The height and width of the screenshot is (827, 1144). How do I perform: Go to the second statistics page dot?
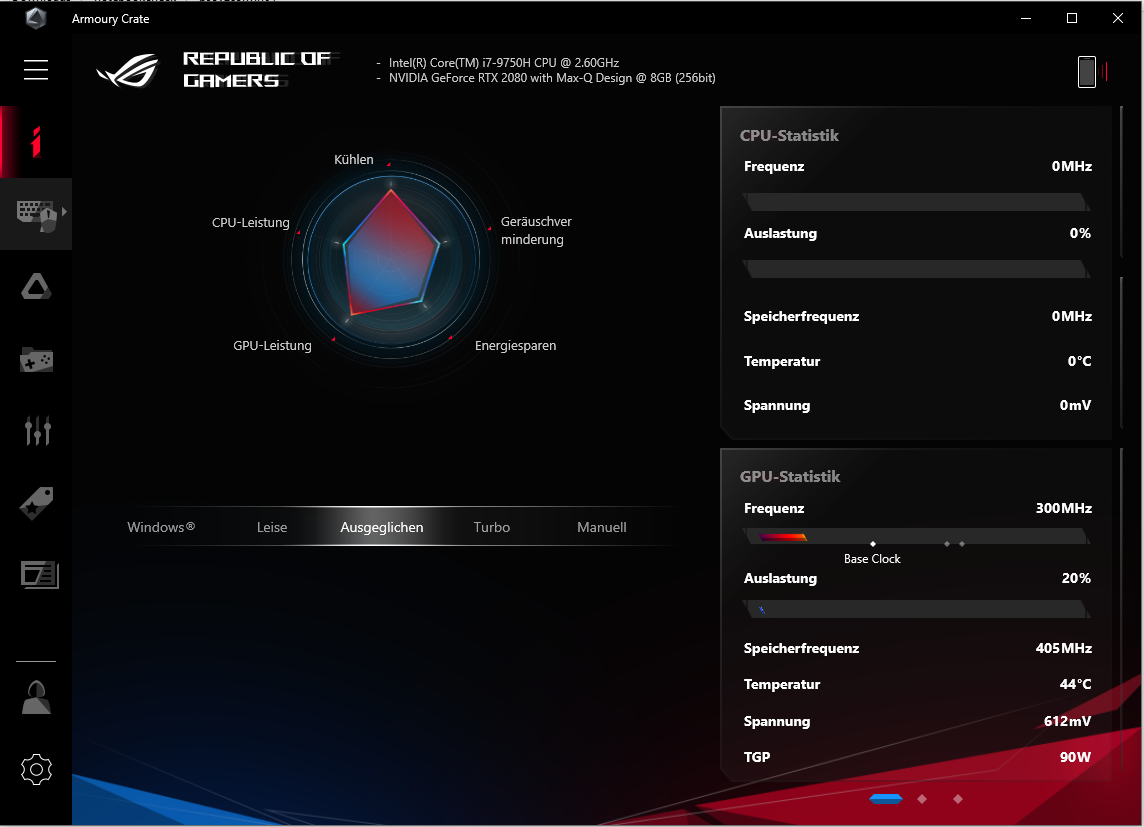[x=922, y=799]
